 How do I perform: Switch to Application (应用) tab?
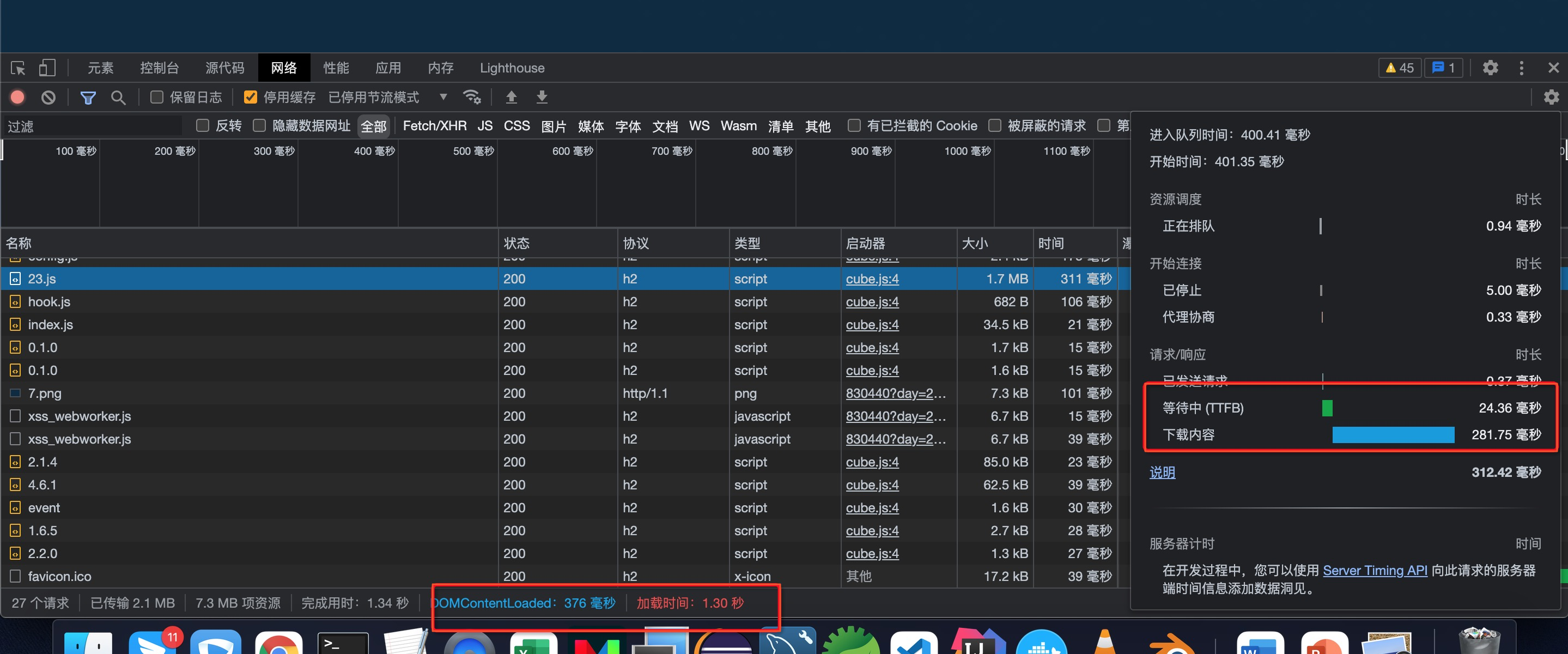point(388,68)
